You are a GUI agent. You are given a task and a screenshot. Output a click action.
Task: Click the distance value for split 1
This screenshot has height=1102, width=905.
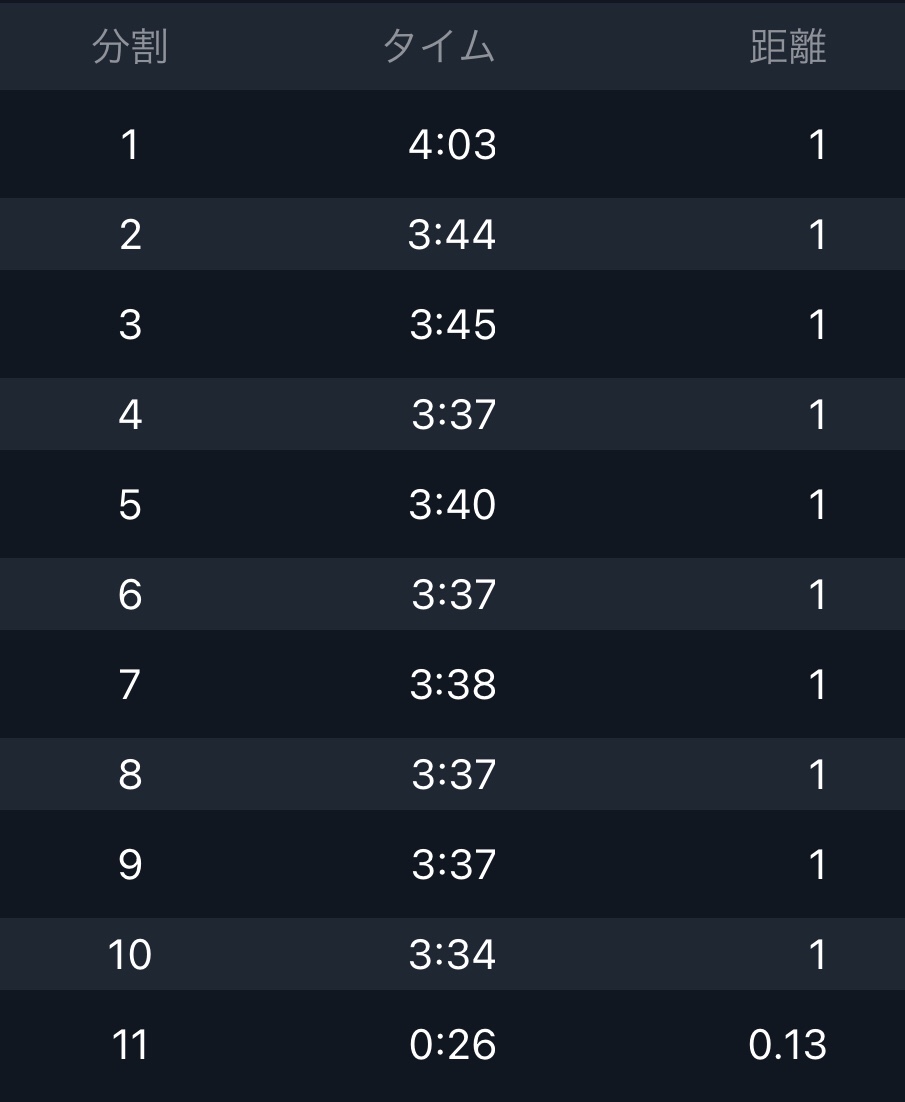coord(817,145)
